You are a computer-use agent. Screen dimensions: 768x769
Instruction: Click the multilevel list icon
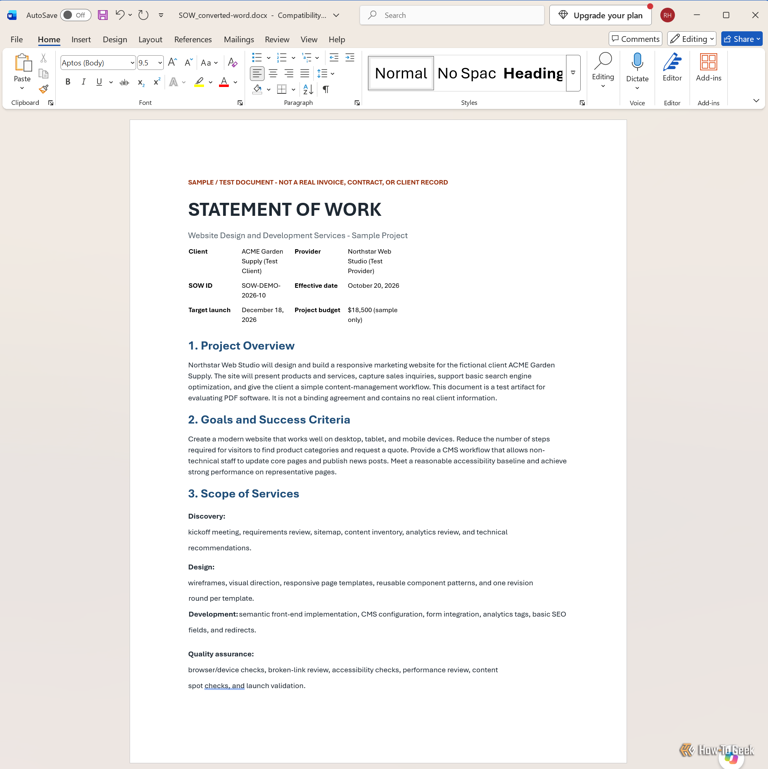point(307,57)
